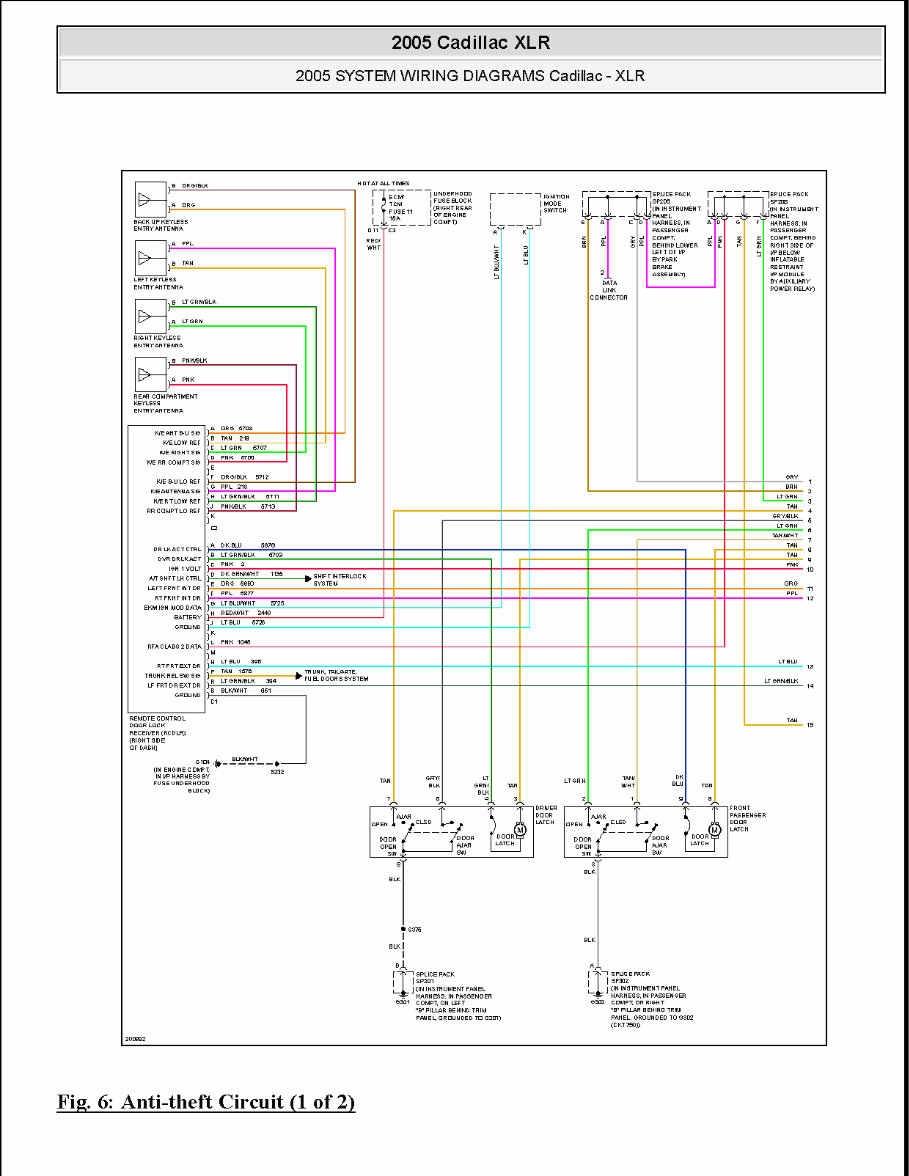Click the 'G104' ground reference label
Viewport: 909px width, 1176px height.
click(x=202, y=761)
